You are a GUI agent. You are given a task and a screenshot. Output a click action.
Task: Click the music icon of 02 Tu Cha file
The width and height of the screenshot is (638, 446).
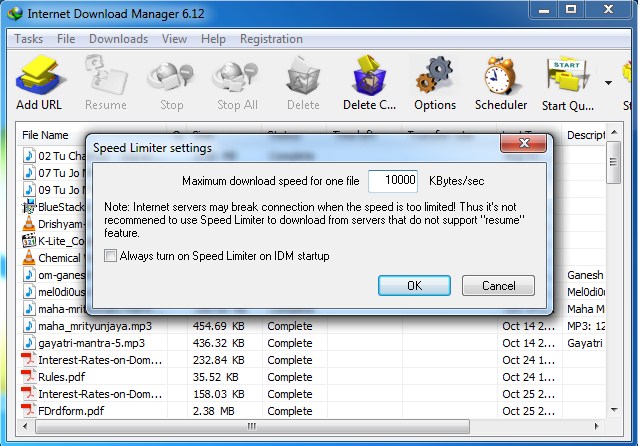pyautogui.click(x=29, y=155)
